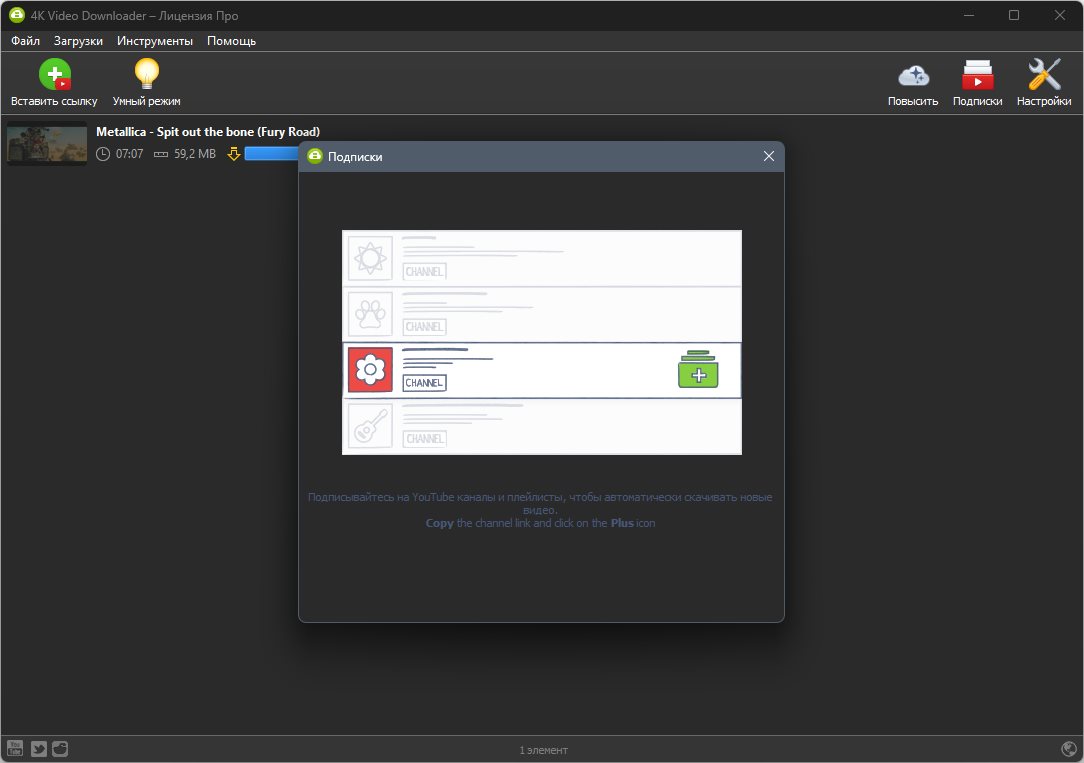Open the Повысить cloud icon
Viewport: 1084px width, 763px height.
[x=913, y=75]
